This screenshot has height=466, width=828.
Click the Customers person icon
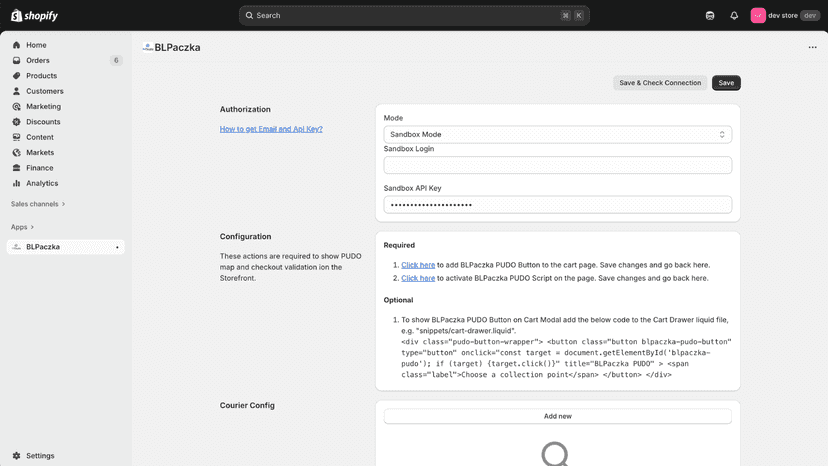(x=16, y=91)
